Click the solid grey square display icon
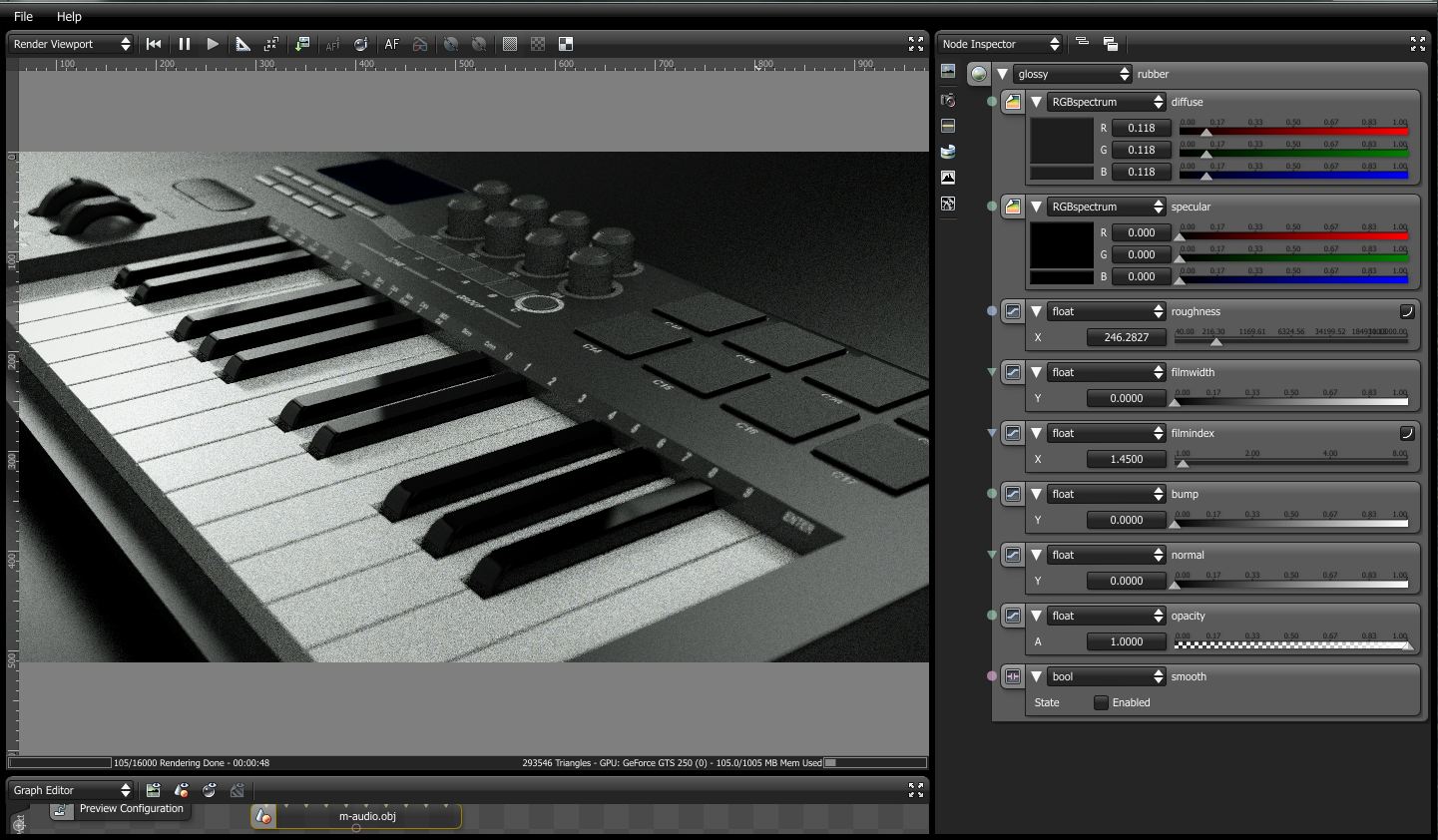This screenshot has width=1438, height=840. click(510, 44)
